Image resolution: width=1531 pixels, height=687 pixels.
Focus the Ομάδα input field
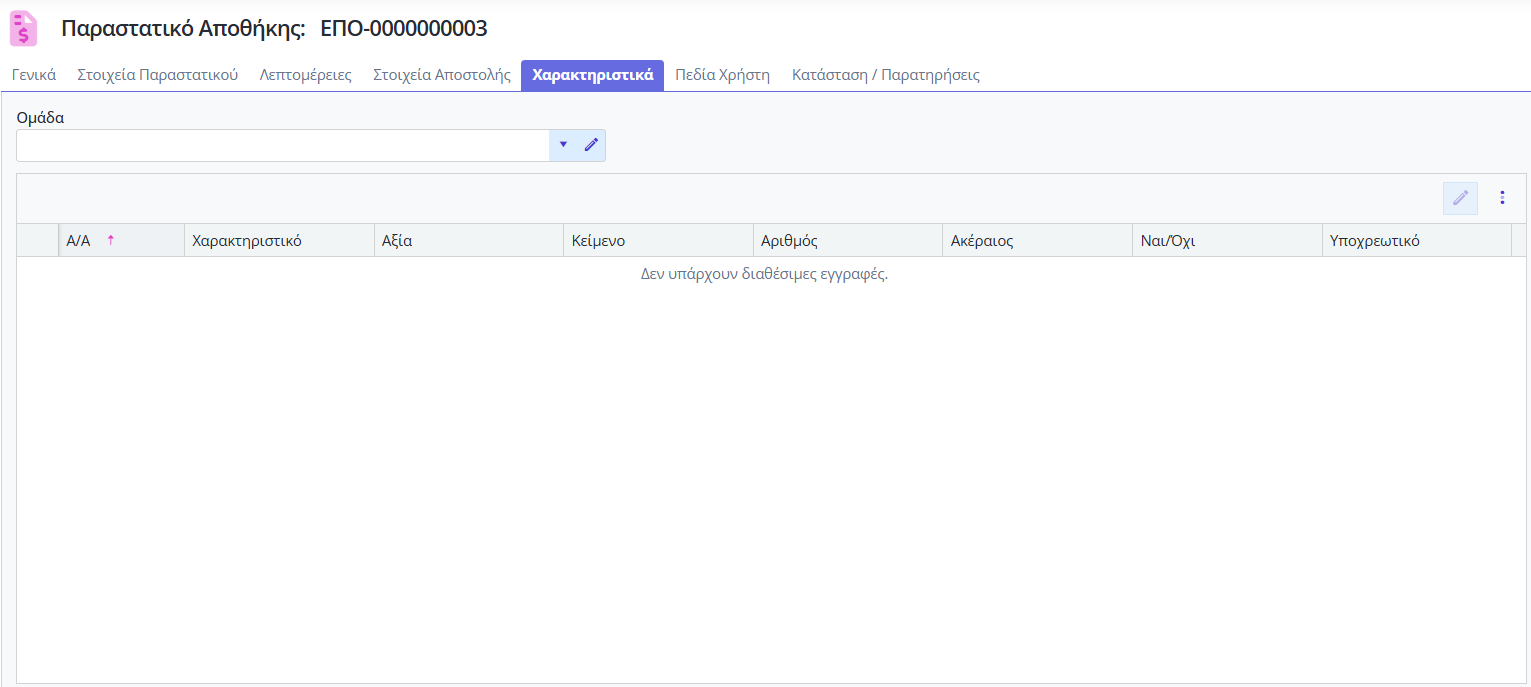pyautogui.click(x=282, y=145)
